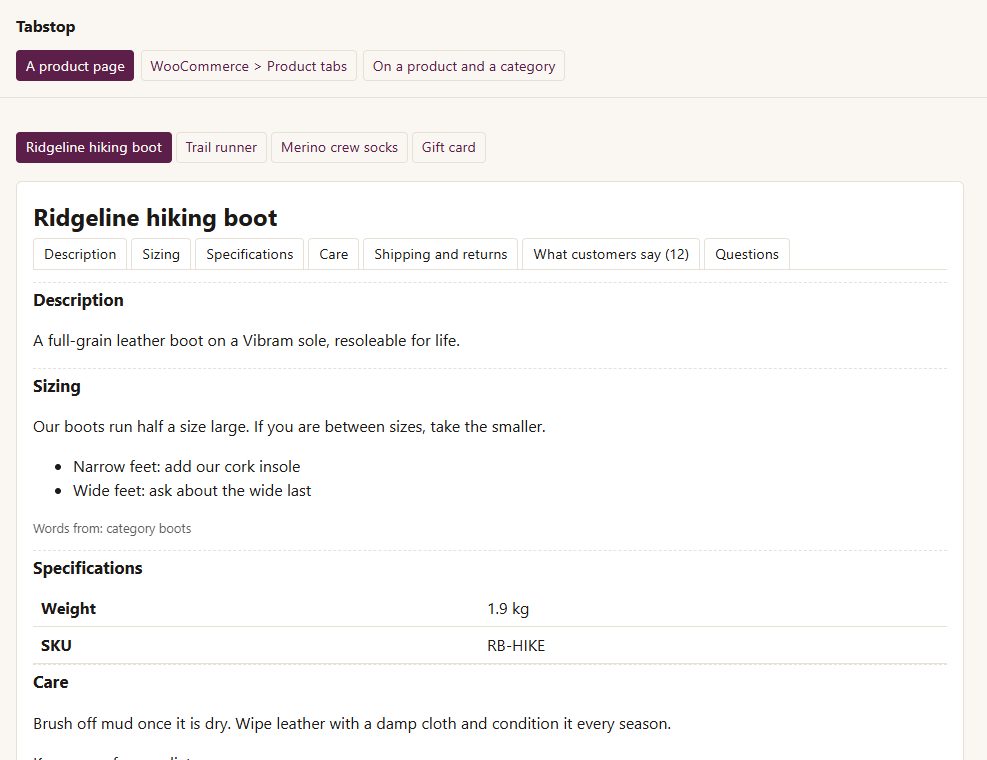Image resolution: width=987 pixels, height=760 pixels.
Task: Click the "A full-grain leather boot" paragraph
Action: click(x=247, y=341)
